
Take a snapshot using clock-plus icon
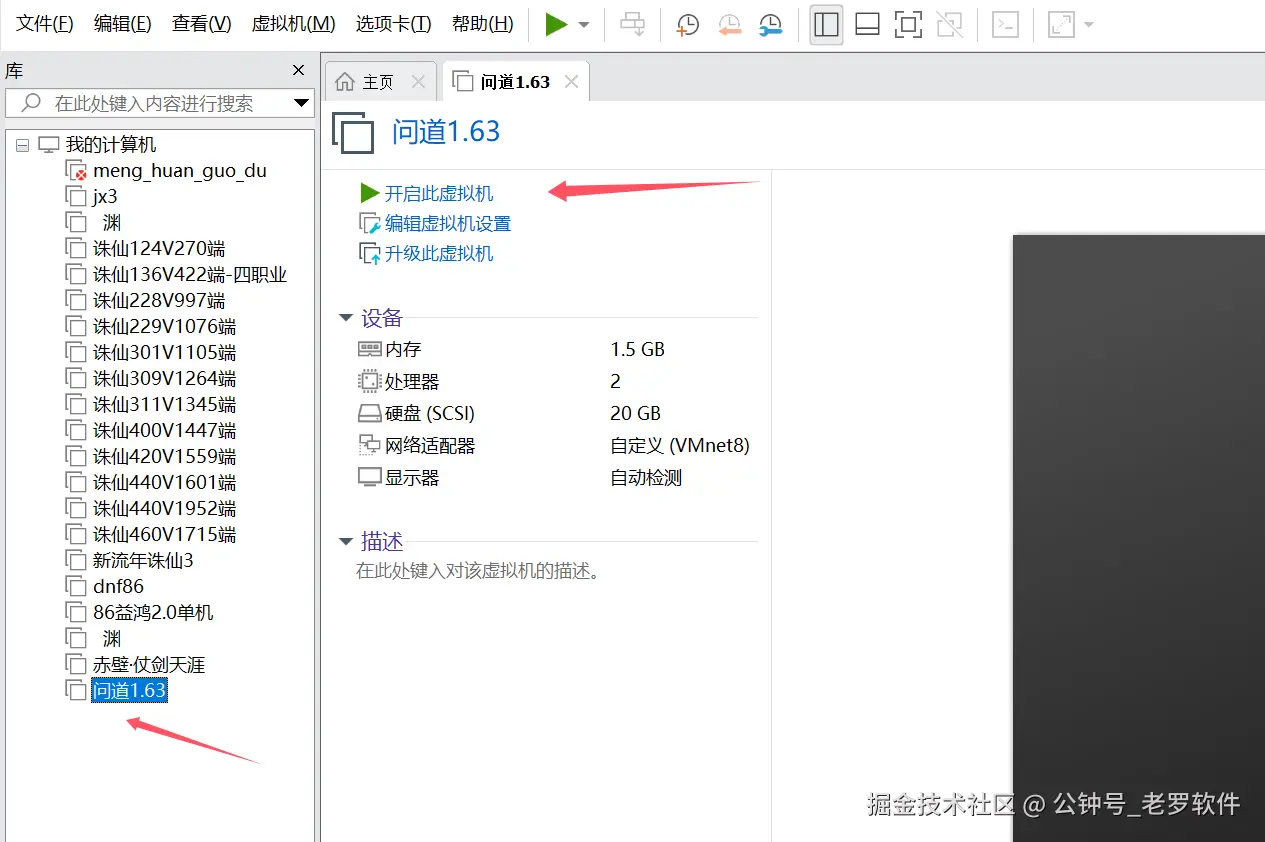tap(688, 25)
